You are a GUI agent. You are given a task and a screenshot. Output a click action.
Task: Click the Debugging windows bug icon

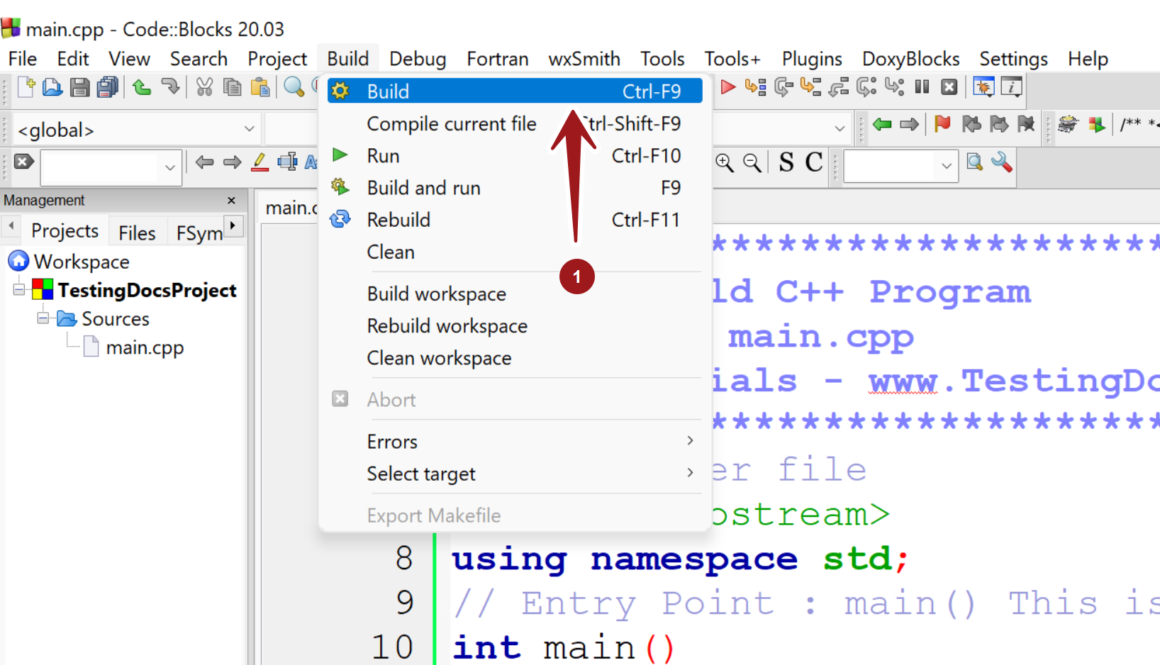pos(984,88)
